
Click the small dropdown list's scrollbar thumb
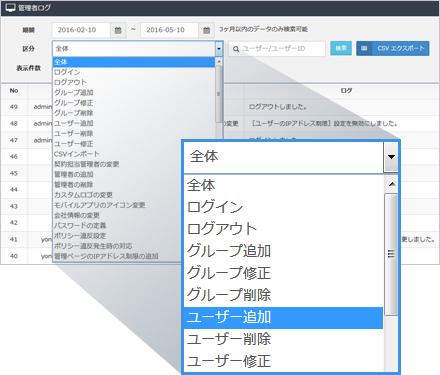click(x=219, y=94)
